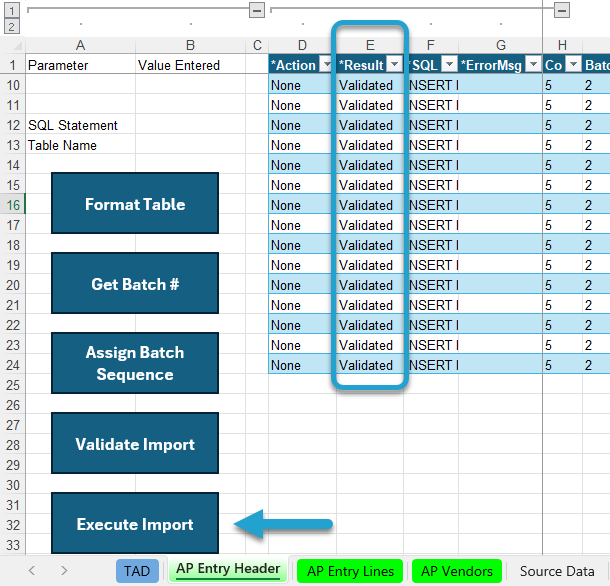Viewport: 610px width, 586px height.
Task: Select column D header
Action: tap(302, 45)
